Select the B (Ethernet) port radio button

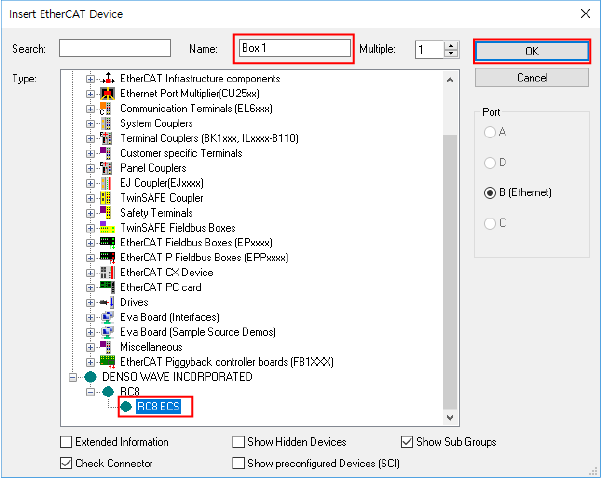click(490, 192)
